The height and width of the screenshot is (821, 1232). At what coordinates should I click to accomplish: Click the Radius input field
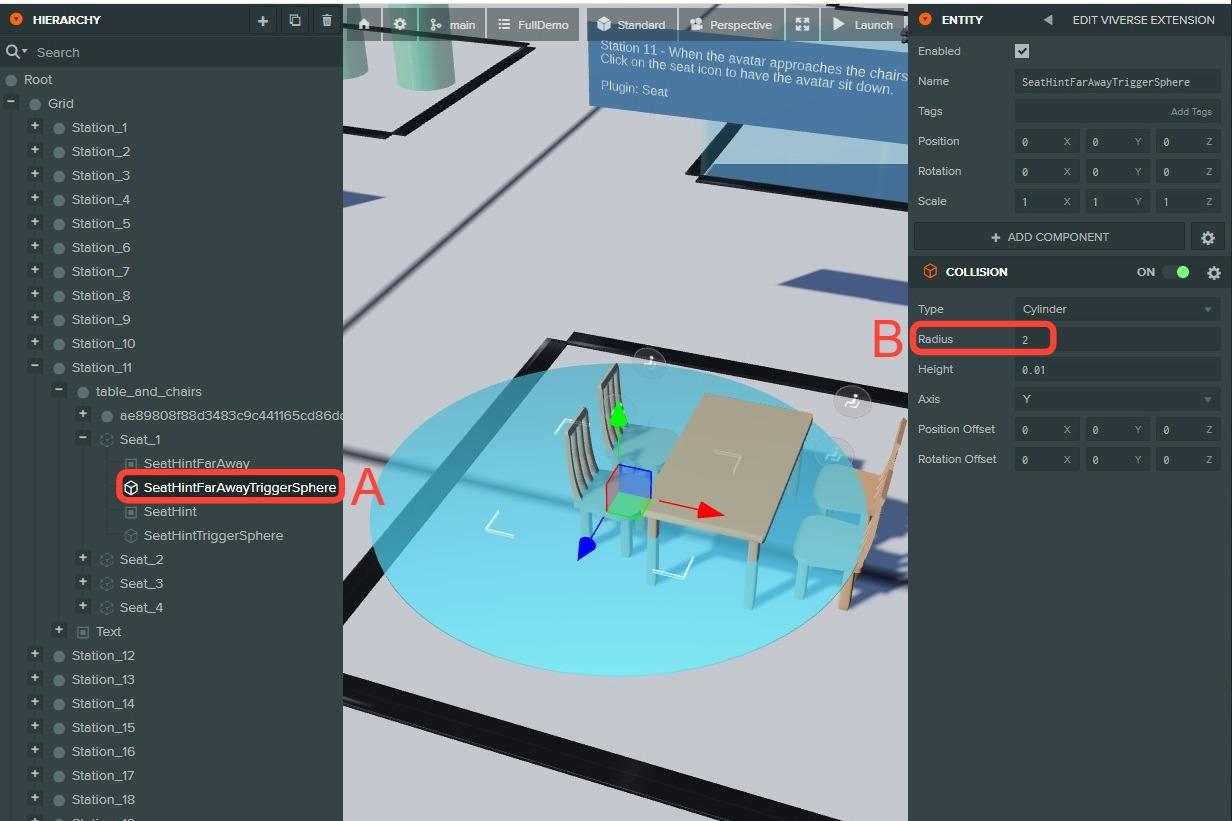point(1117,339)
